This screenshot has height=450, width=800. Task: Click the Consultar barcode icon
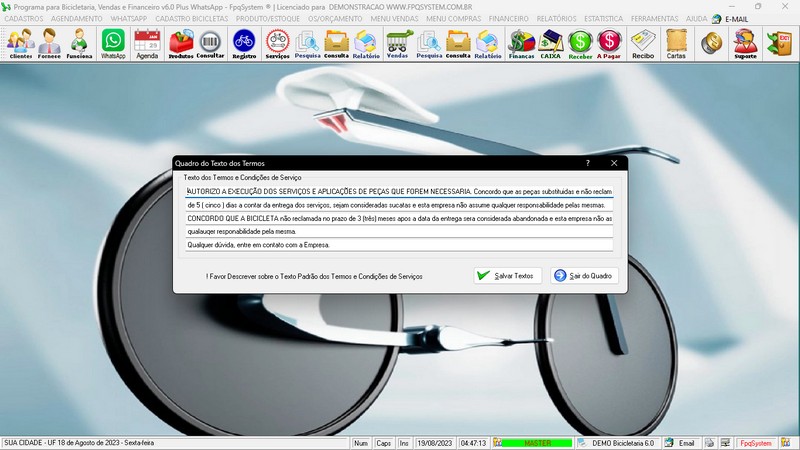click(210, 44)
